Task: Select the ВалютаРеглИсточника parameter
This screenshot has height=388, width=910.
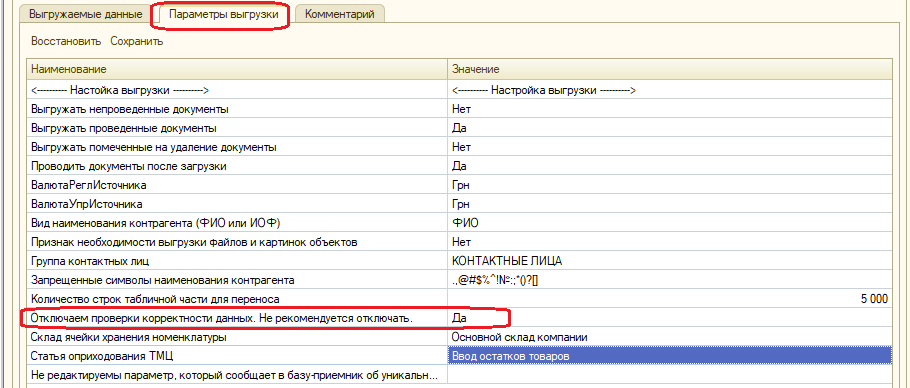Action: tap(237, 186)
